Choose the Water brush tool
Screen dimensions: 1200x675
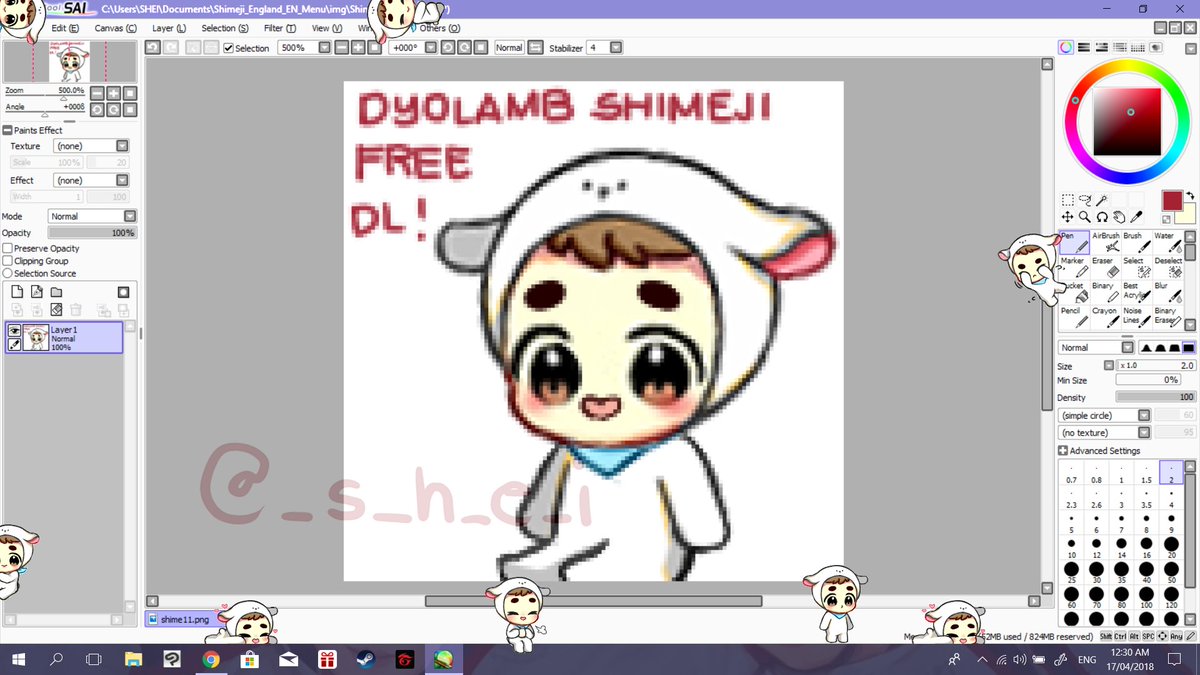[1167, 242]
